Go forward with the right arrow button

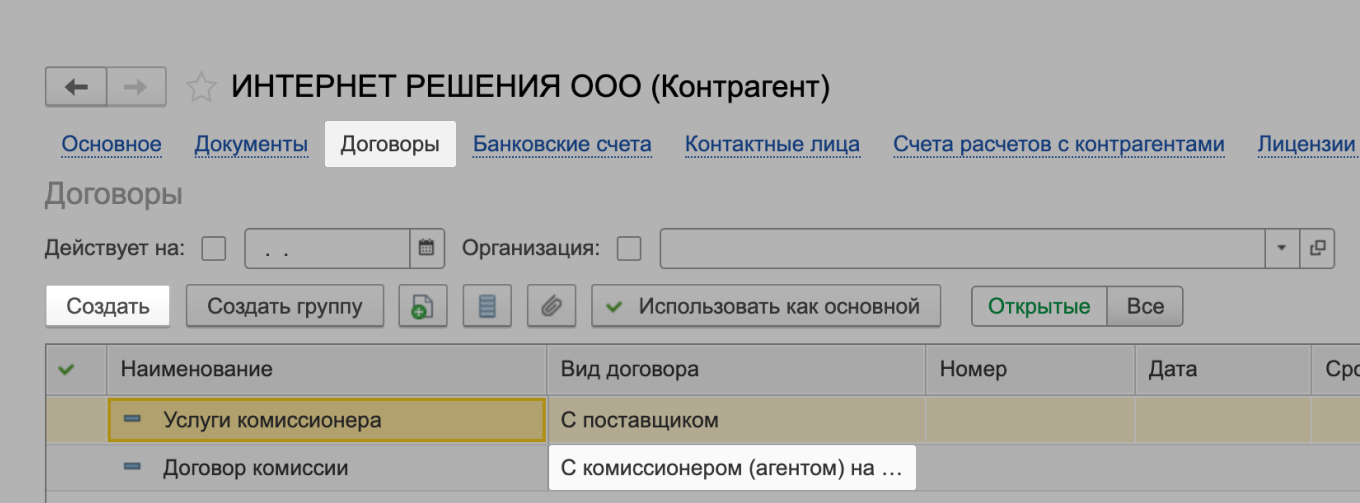136,87
